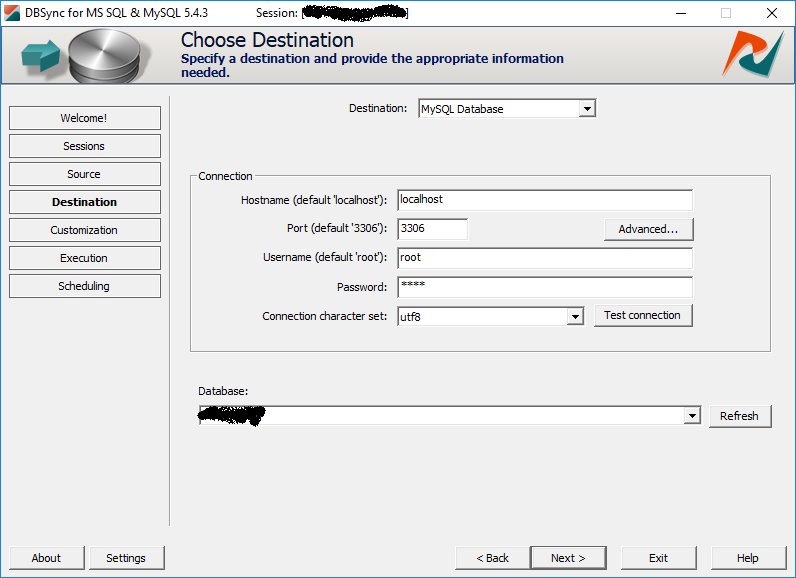Click the Next > button
Viewport: 796px width, 578px height.
point(567,558)
